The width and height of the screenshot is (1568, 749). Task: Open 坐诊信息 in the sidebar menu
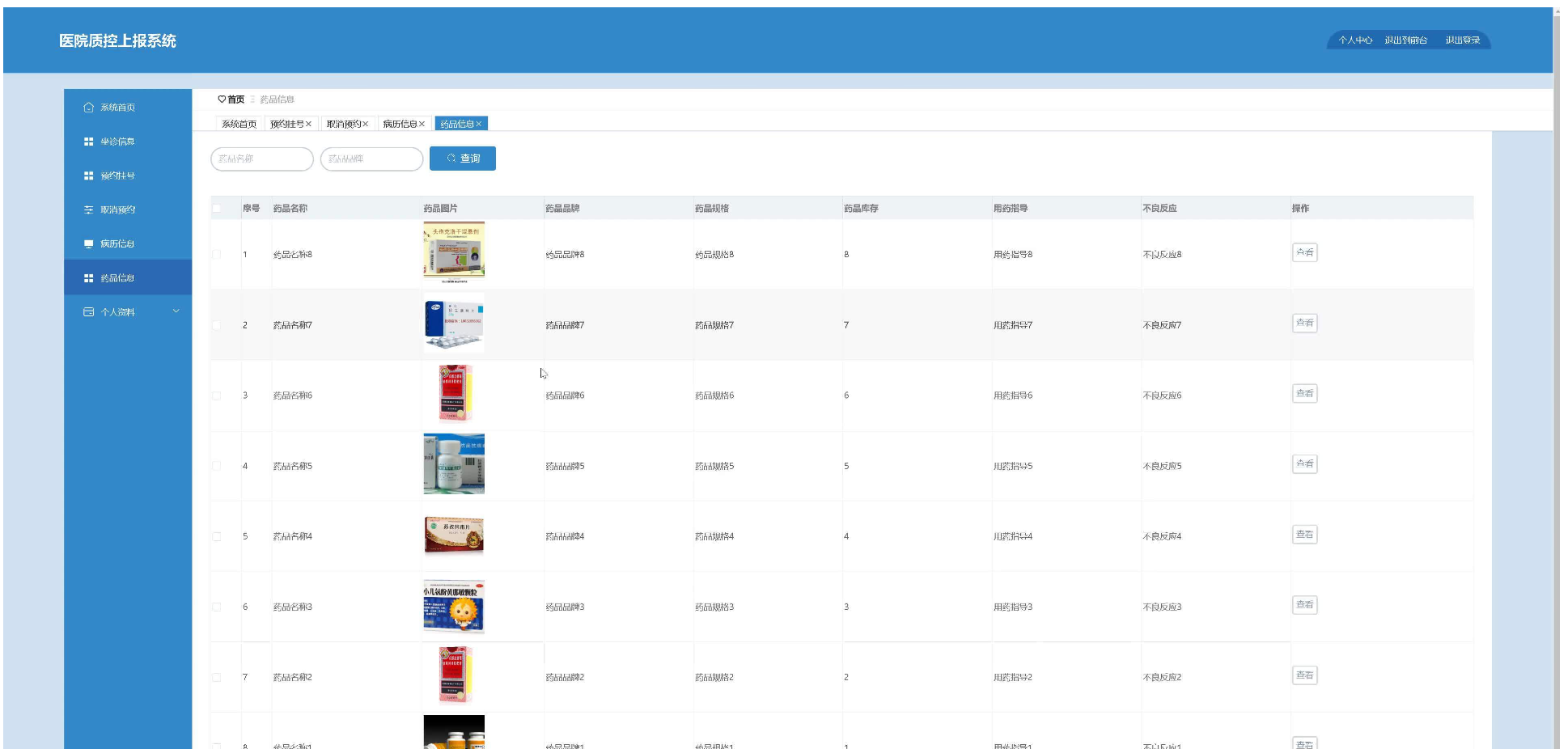[x=128, y=142]
